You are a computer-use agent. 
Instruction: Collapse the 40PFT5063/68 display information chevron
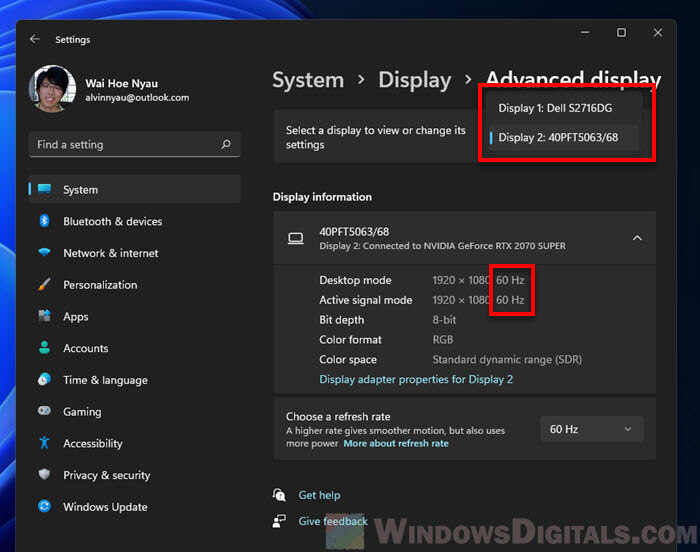tap(637, 238)
